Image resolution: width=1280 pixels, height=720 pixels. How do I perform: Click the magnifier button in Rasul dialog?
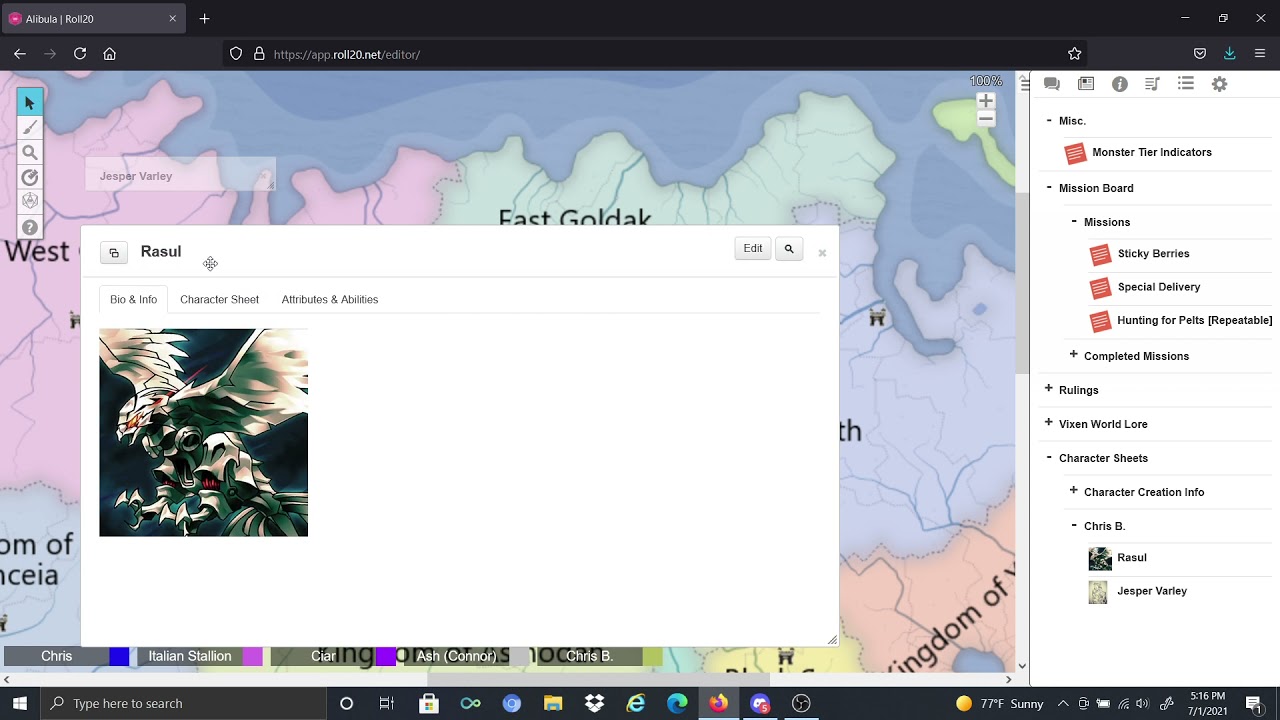click(x=789, y=249)
